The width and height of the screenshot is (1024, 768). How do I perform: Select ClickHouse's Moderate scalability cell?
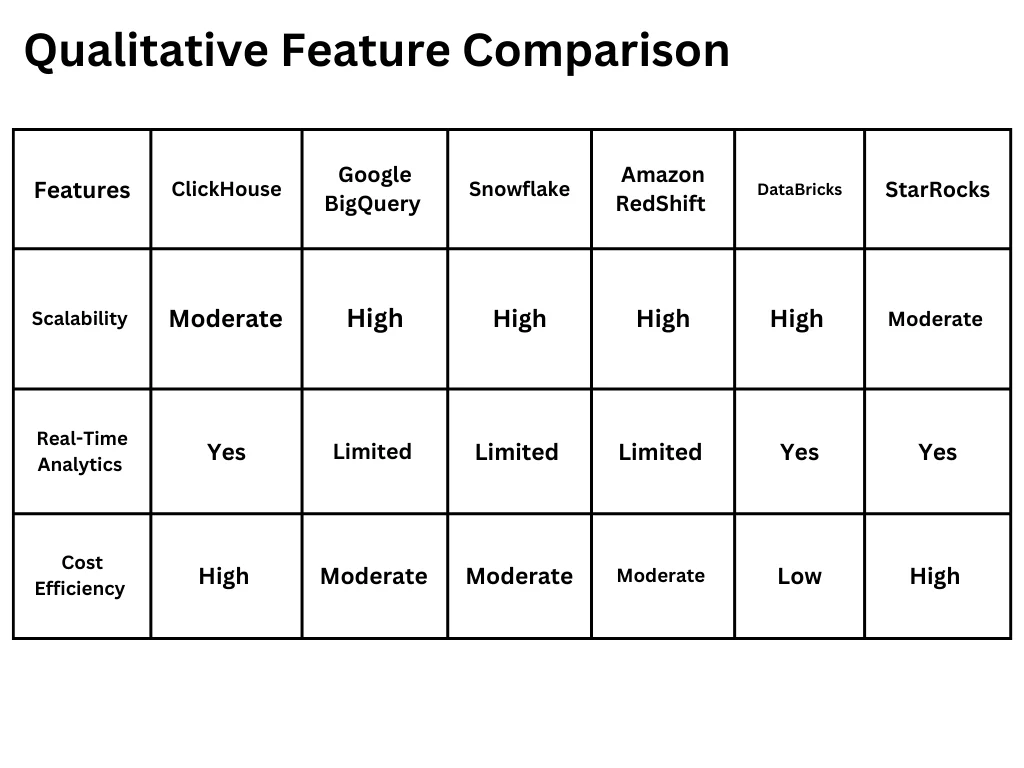click(226, 319)
